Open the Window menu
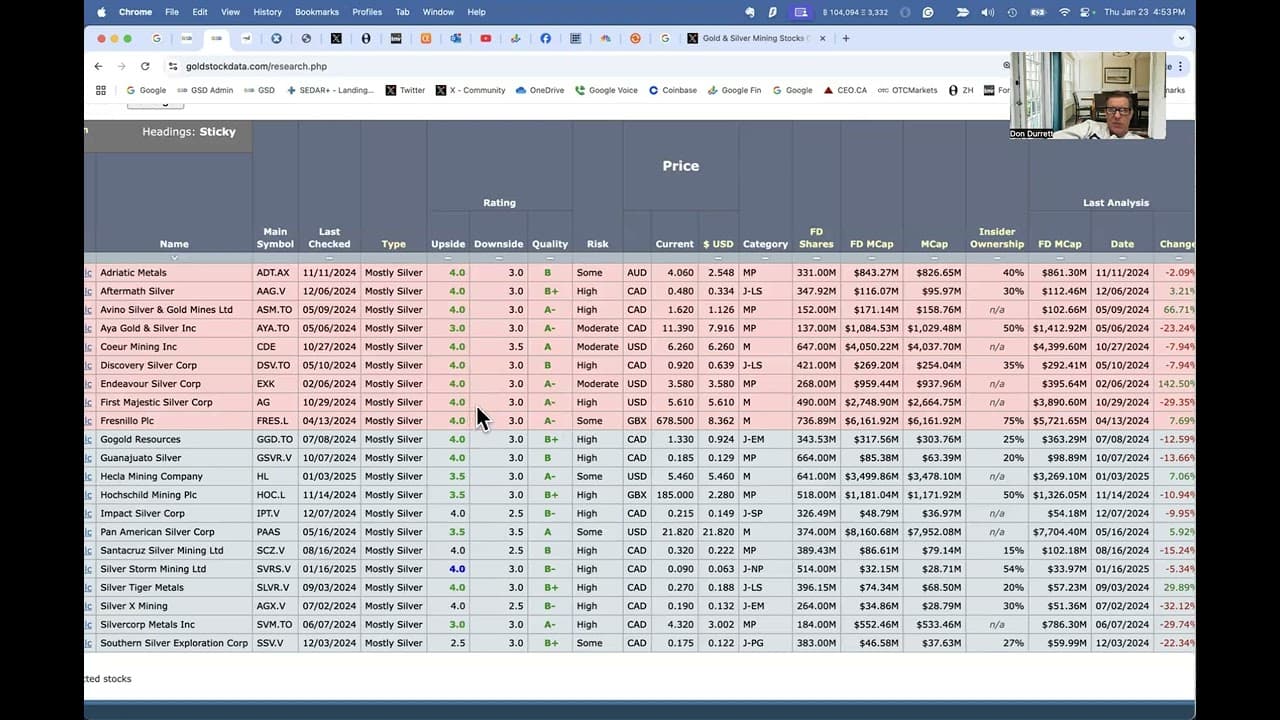This screenshot has height=720, width=1280. click(x=438, y=12)
